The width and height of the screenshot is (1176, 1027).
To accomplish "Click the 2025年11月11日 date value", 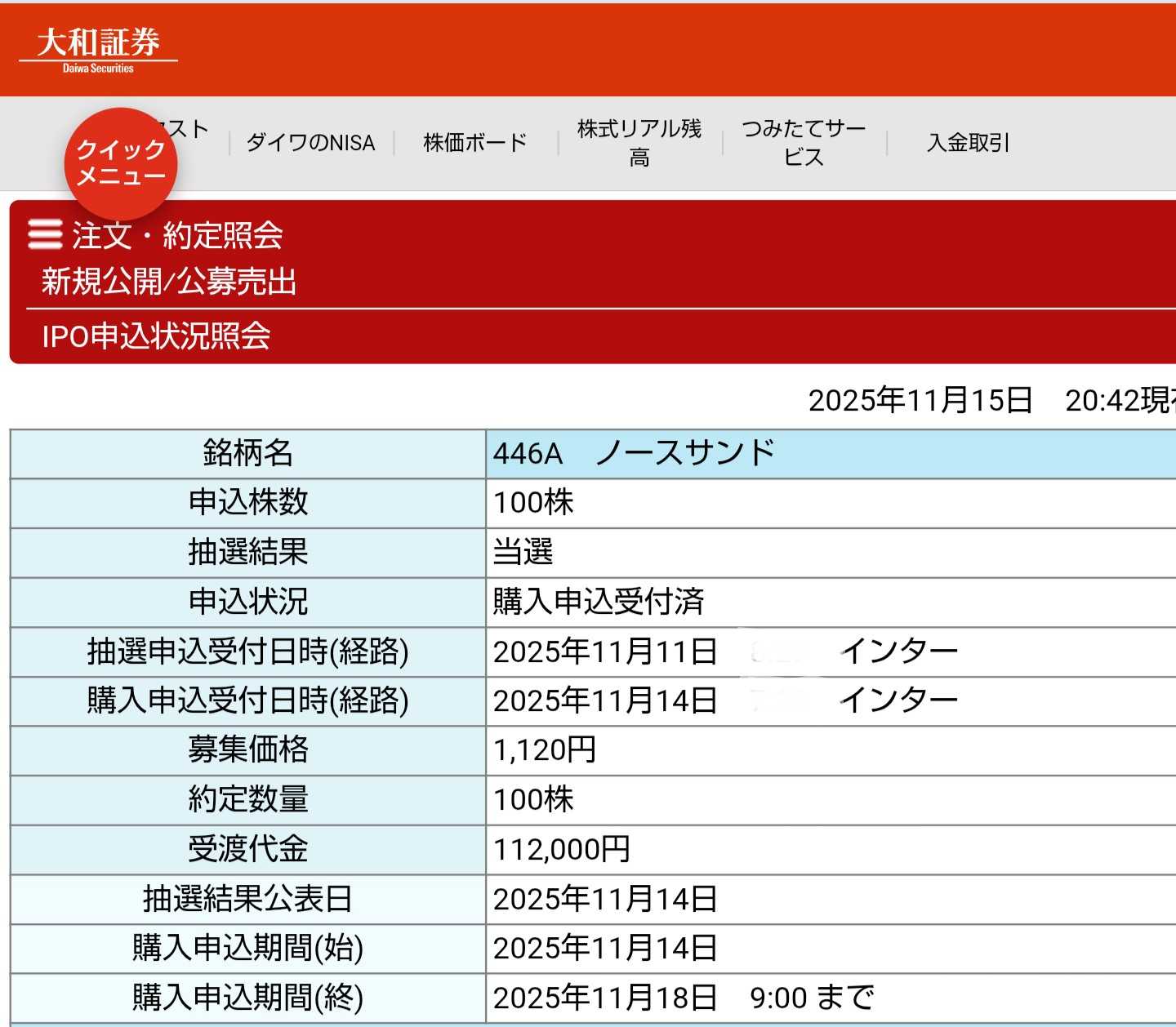I will 605,651.
